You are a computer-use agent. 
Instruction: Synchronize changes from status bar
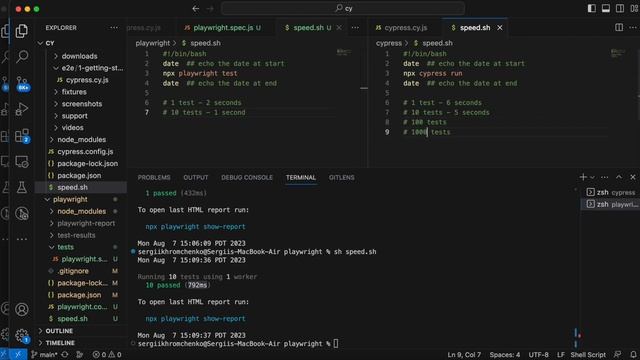click(x=65, y=355)
